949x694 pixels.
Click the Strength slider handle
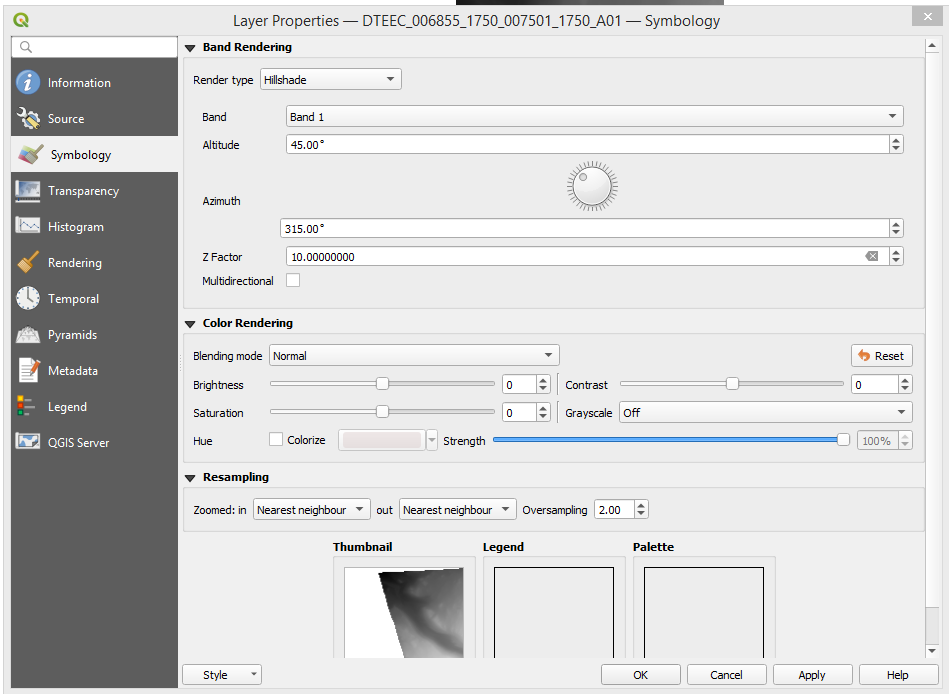click(843, 440)
